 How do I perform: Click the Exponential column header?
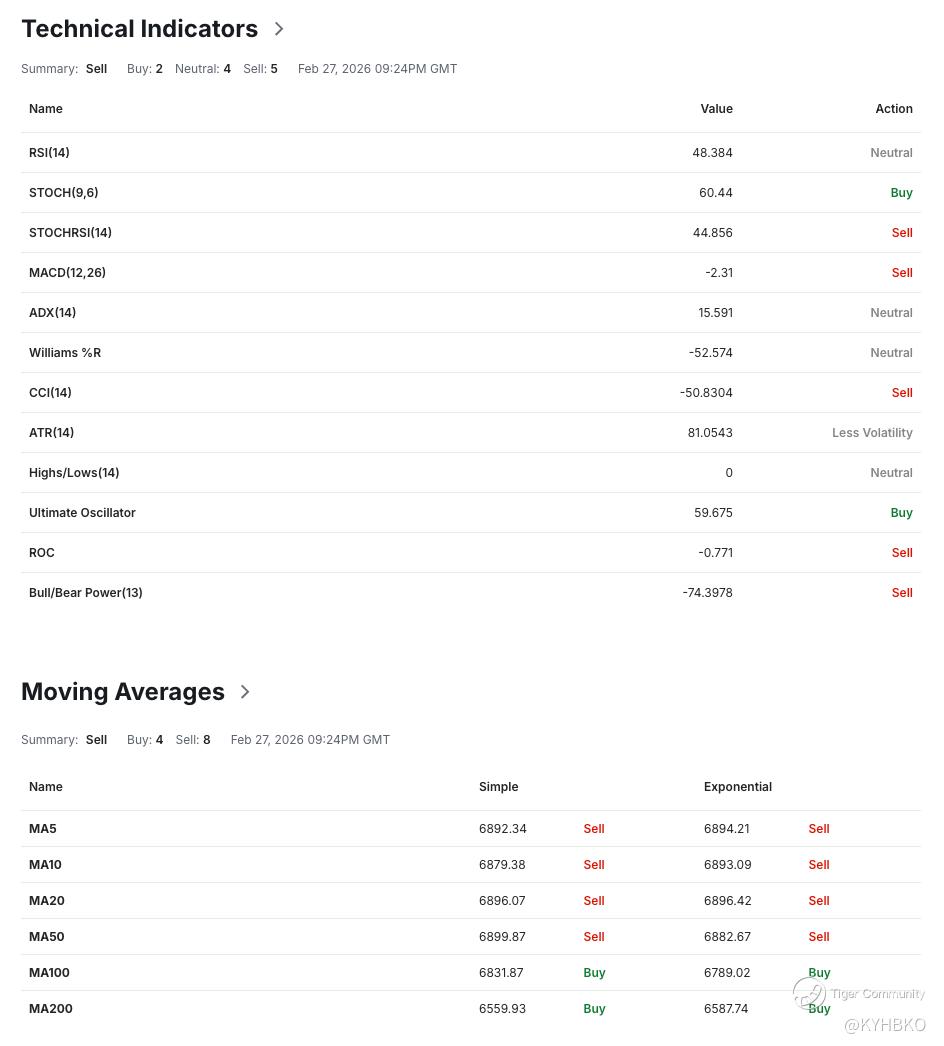tap(738, 787)
